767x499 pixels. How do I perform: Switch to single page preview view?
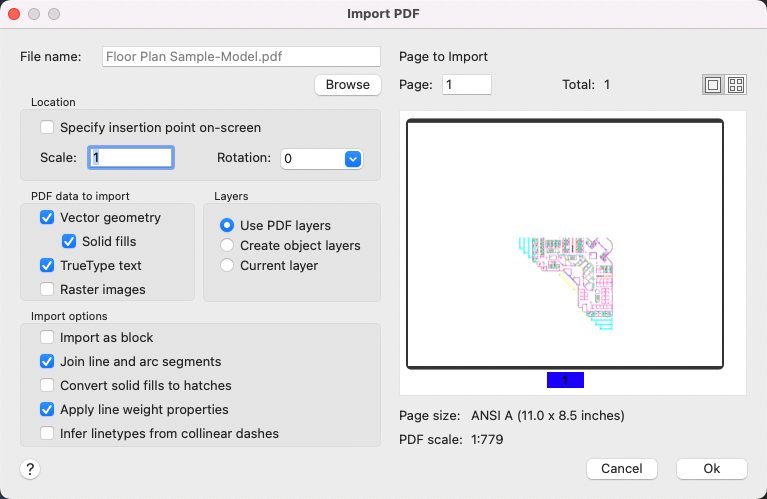[x=713, y=86]
